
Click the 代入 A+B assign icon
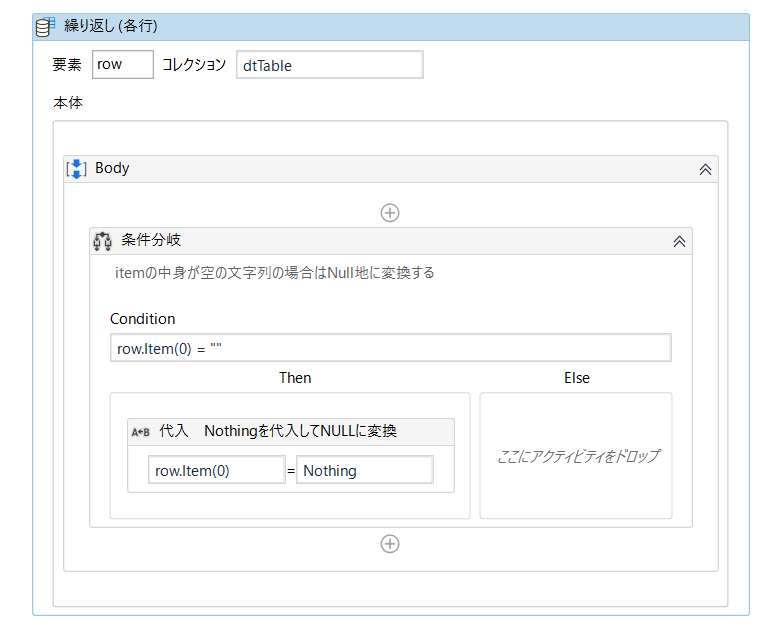[141, 432]
